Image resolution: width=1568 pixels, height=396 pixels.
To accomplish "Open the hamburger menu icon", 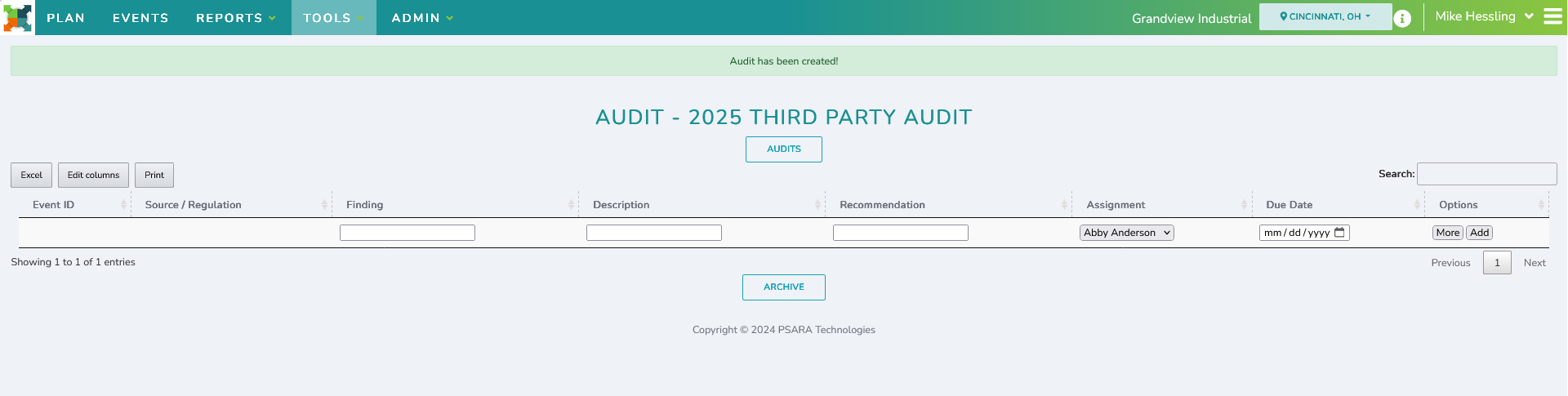I will coord(1552,17).
